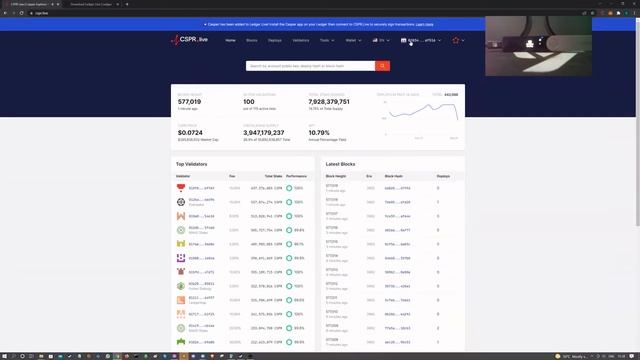This screenshot has height=360, width=640.
Task: Click the orange search magnifier button
Action: pos(382,66)
